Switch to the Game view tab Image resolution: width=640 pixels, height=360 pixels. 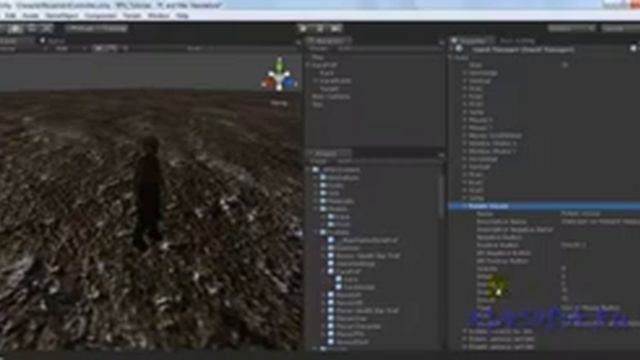click(x=53, y=41)
